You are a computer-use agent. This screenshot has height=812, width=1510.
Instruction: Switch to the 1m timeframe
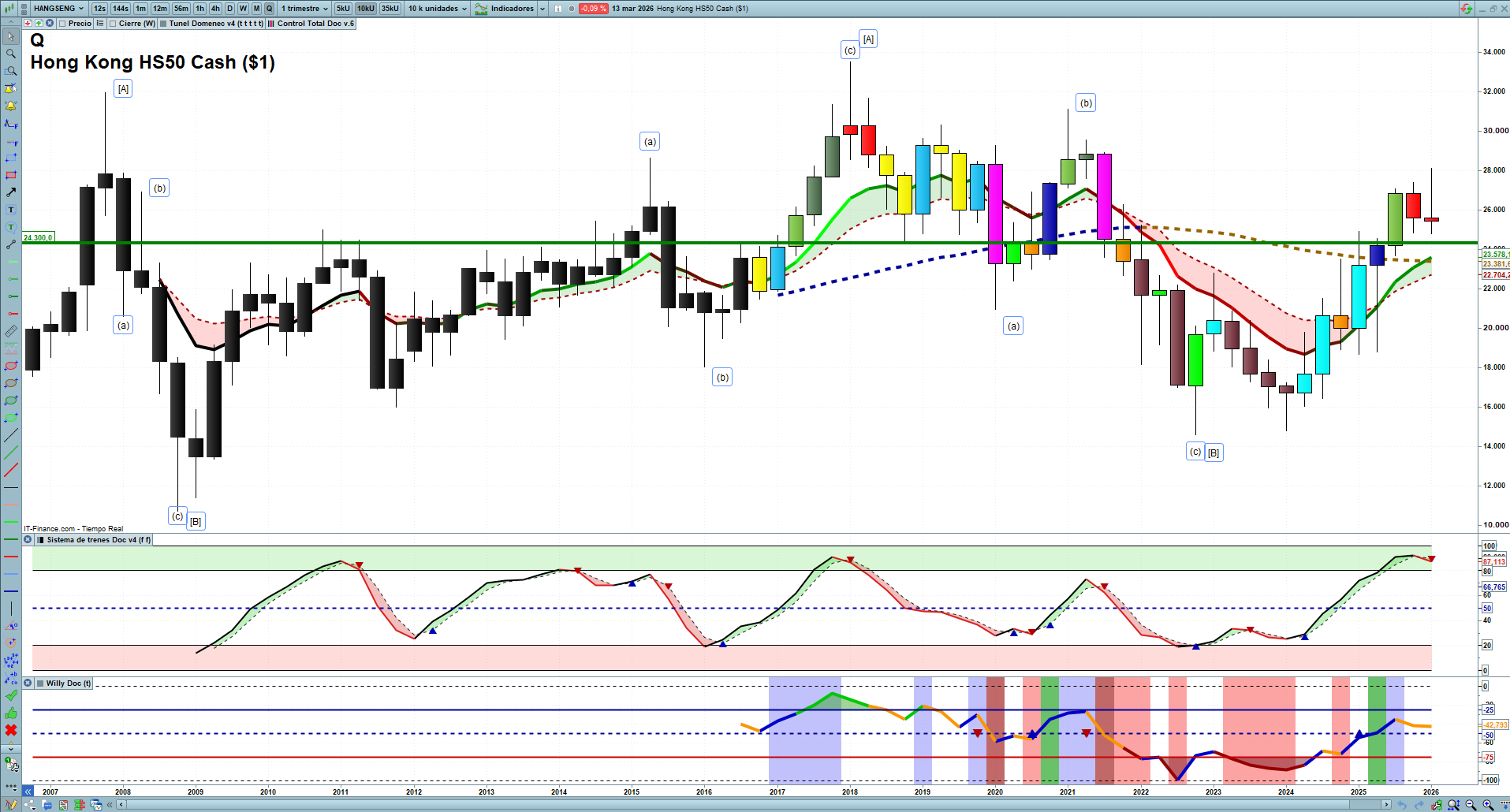[140, 9]
